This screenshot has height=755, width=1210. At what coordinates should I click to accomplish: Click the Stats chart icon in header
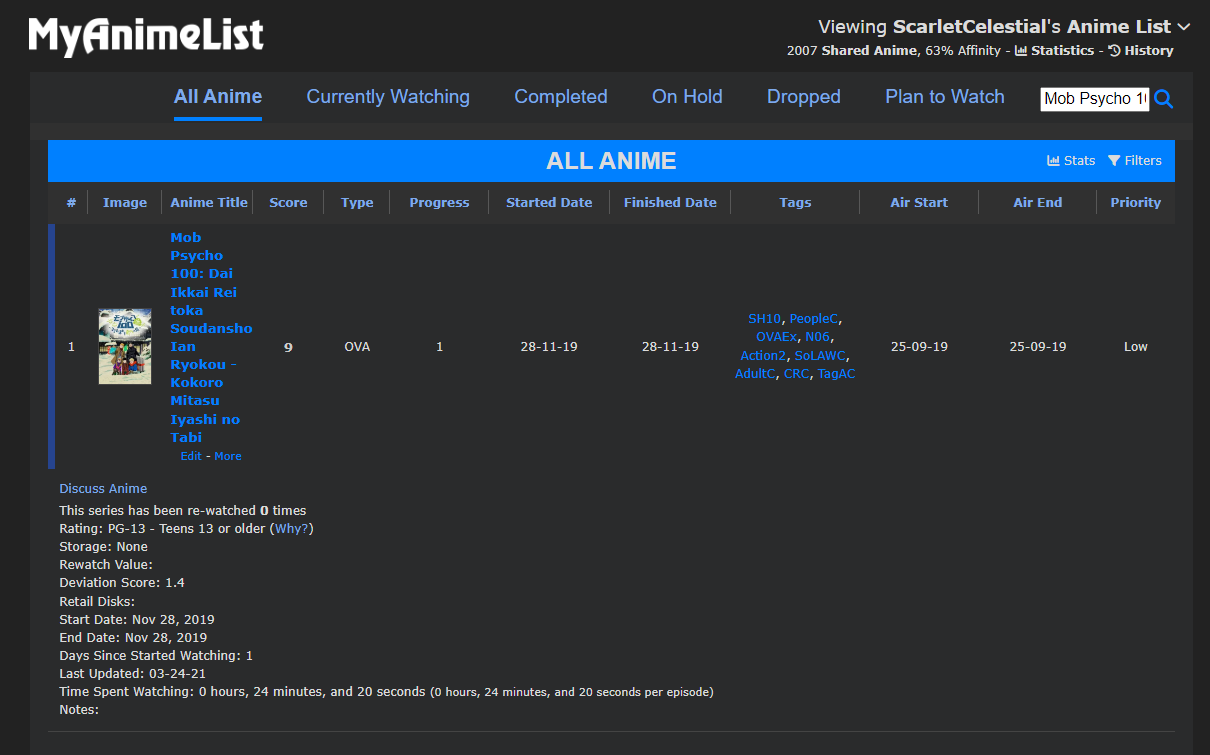click(x=1071, y=160)
